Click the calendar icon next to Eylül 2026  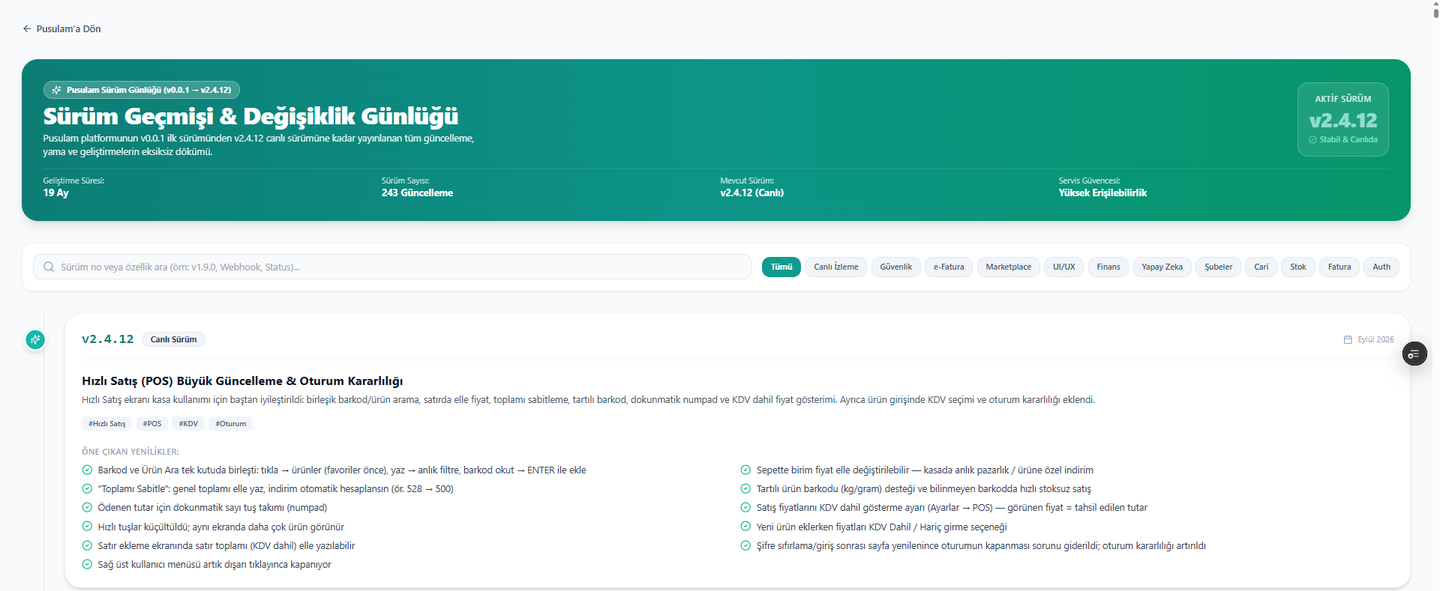click(x=1348, y=340)
